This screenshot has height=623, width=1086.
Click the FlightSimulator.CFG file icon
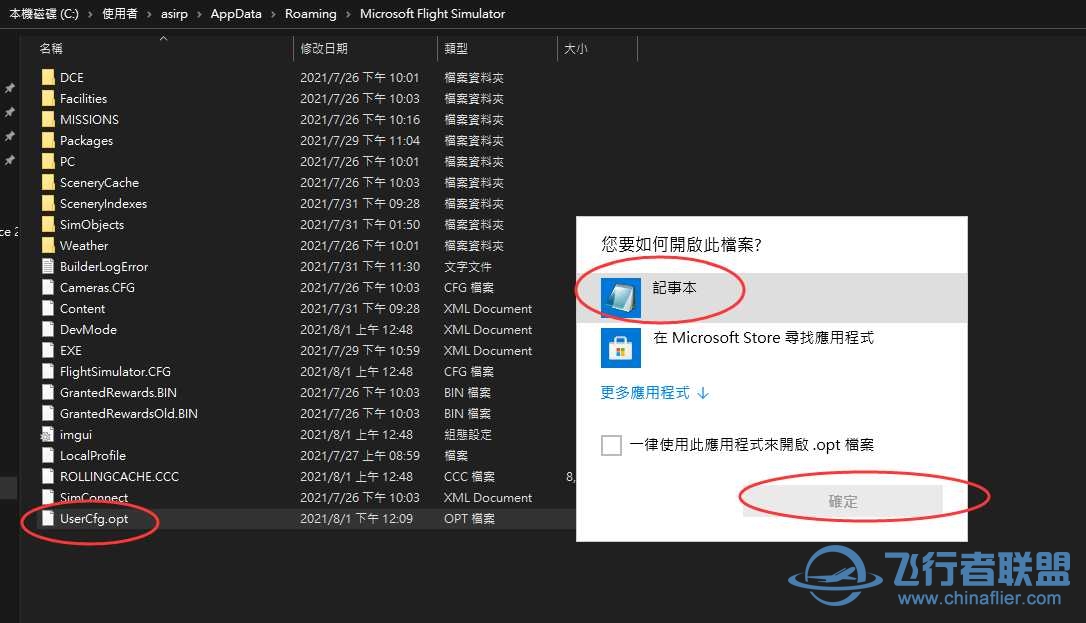(x=48, y=371)
